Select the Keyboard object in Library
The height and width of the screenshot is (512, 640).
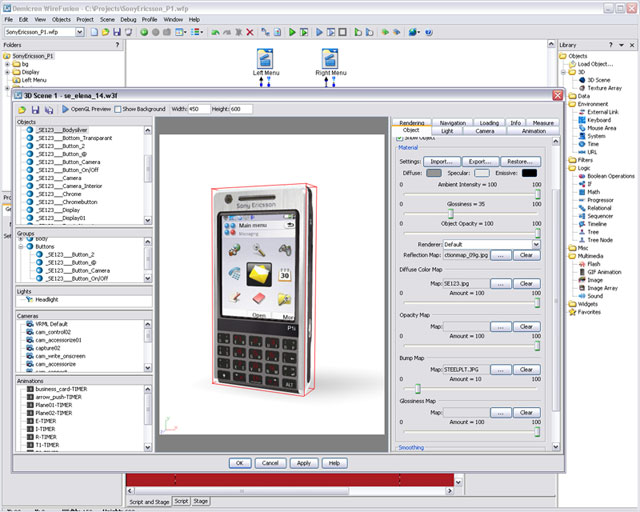tap(598, 120)
